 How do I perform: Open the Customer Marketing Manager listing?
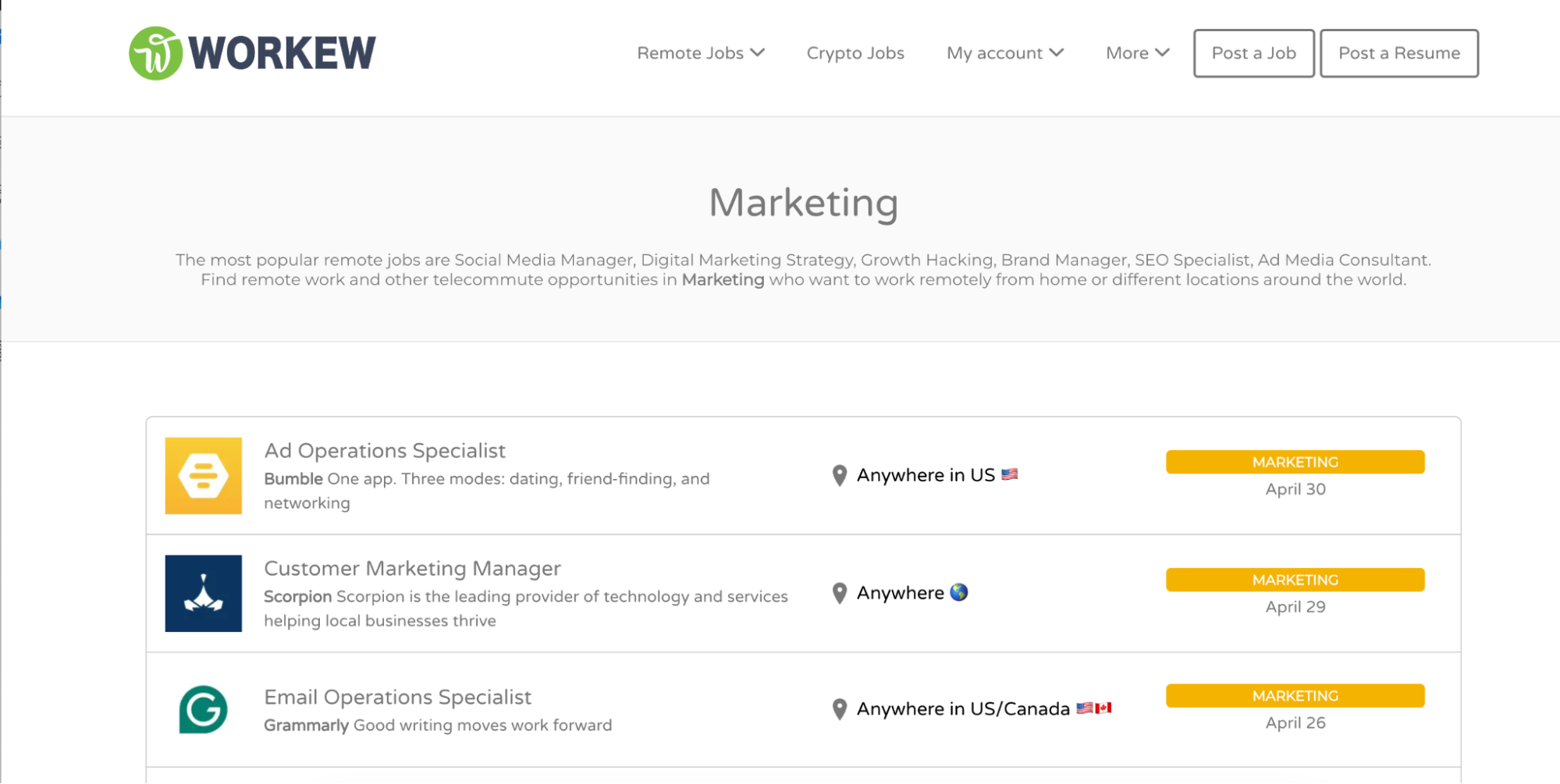pyautogui.click(x=412, y=569)
